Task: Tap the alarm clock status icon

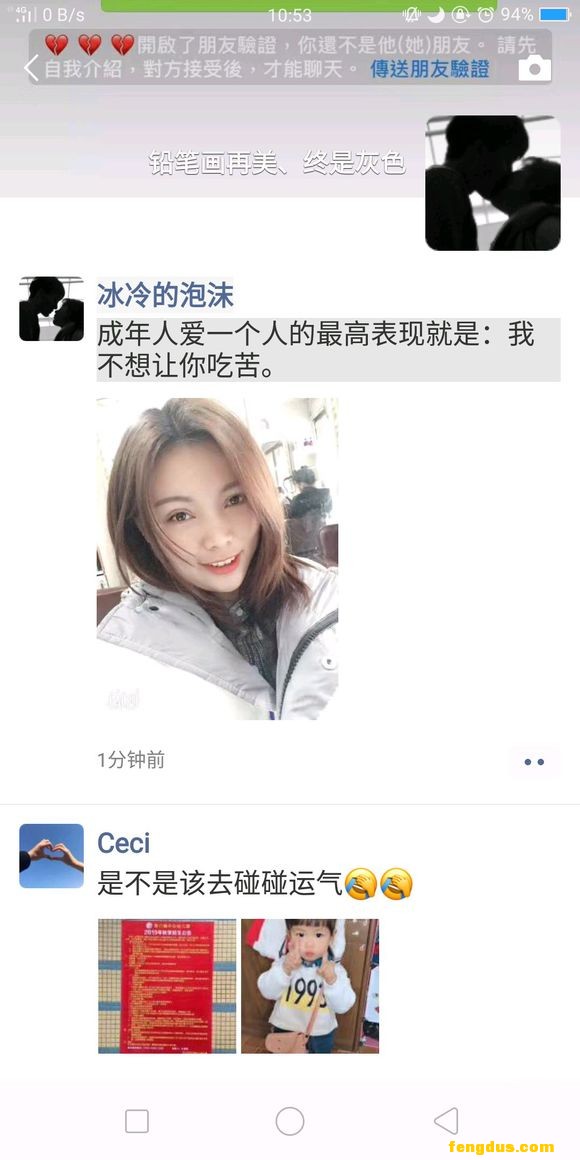Action: click(486, 14)
